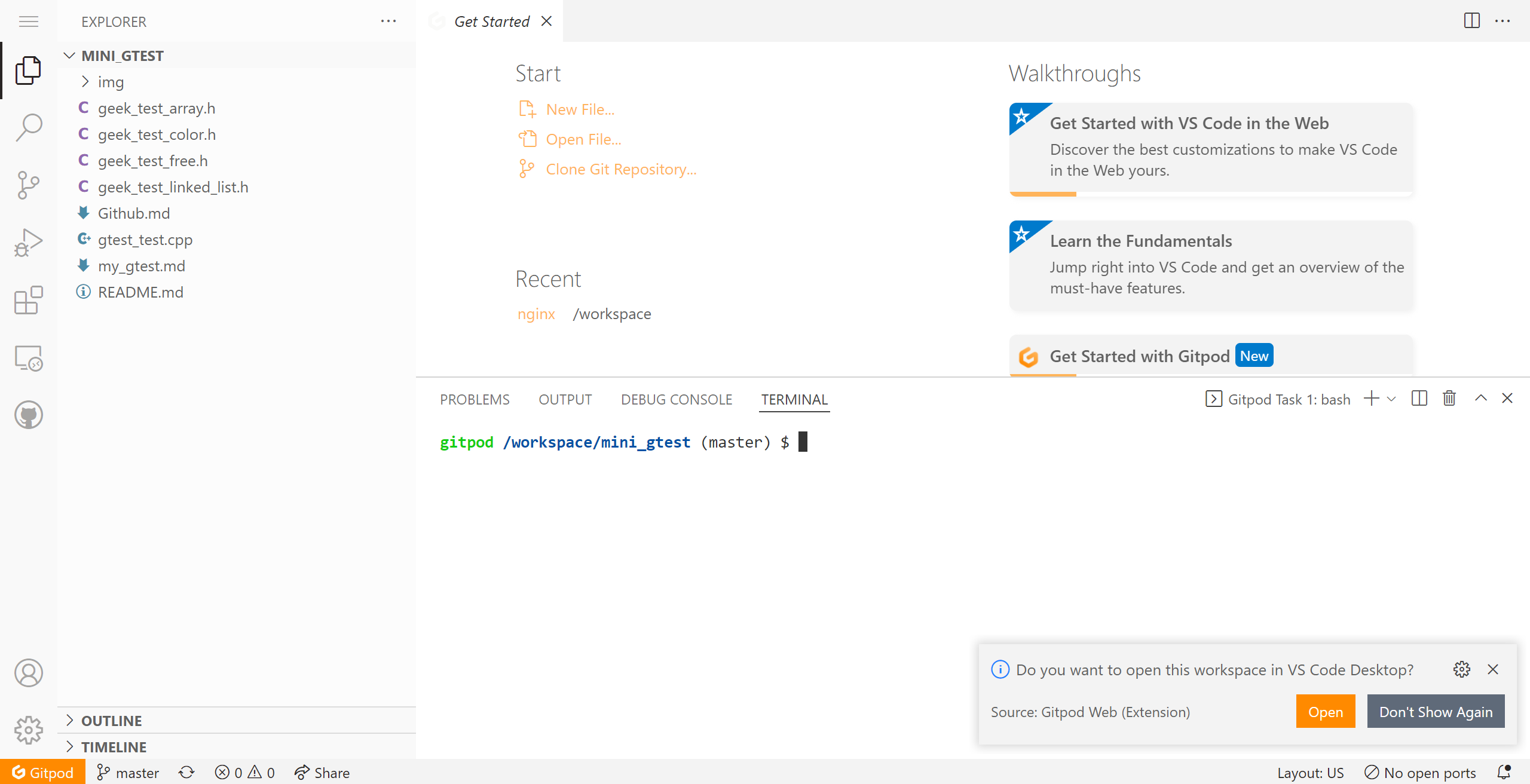Kill terminal with the trash icon
This screenshot has width=1530, height=784.
[1449, 399]
